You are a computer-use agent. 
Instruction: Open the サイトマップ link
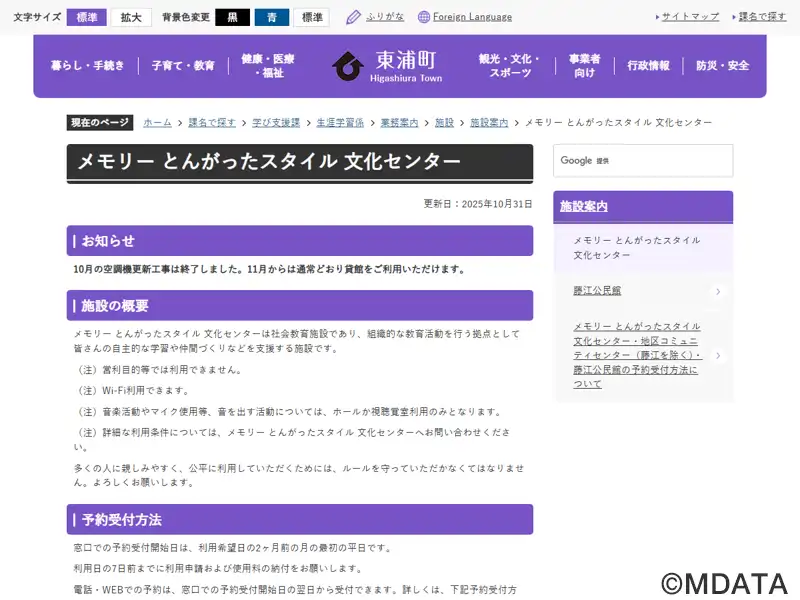coord(690,17)
